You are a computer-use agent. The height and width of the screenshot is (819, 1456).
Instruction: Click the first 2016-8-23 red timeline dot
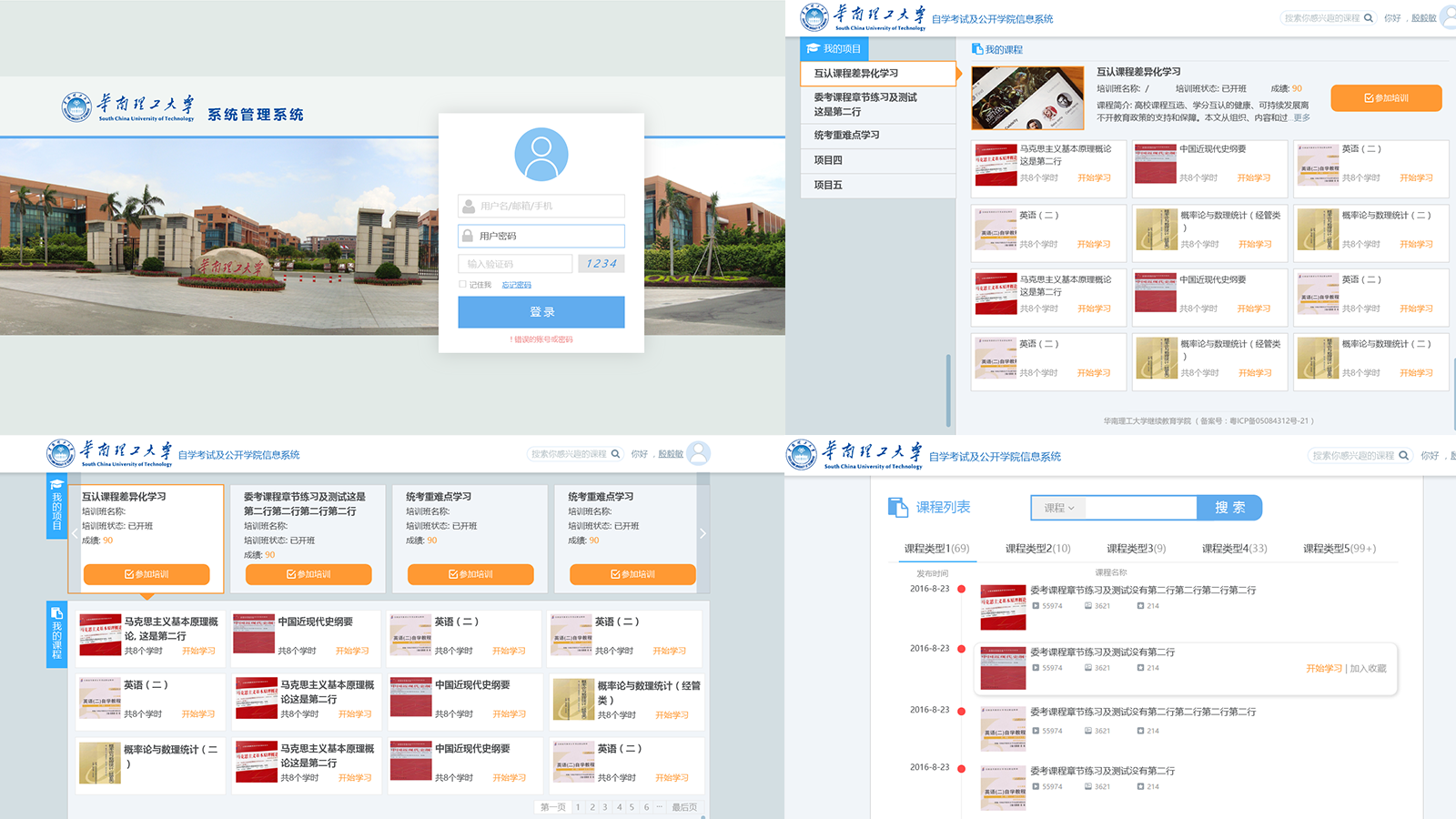[x=961, y=590]
